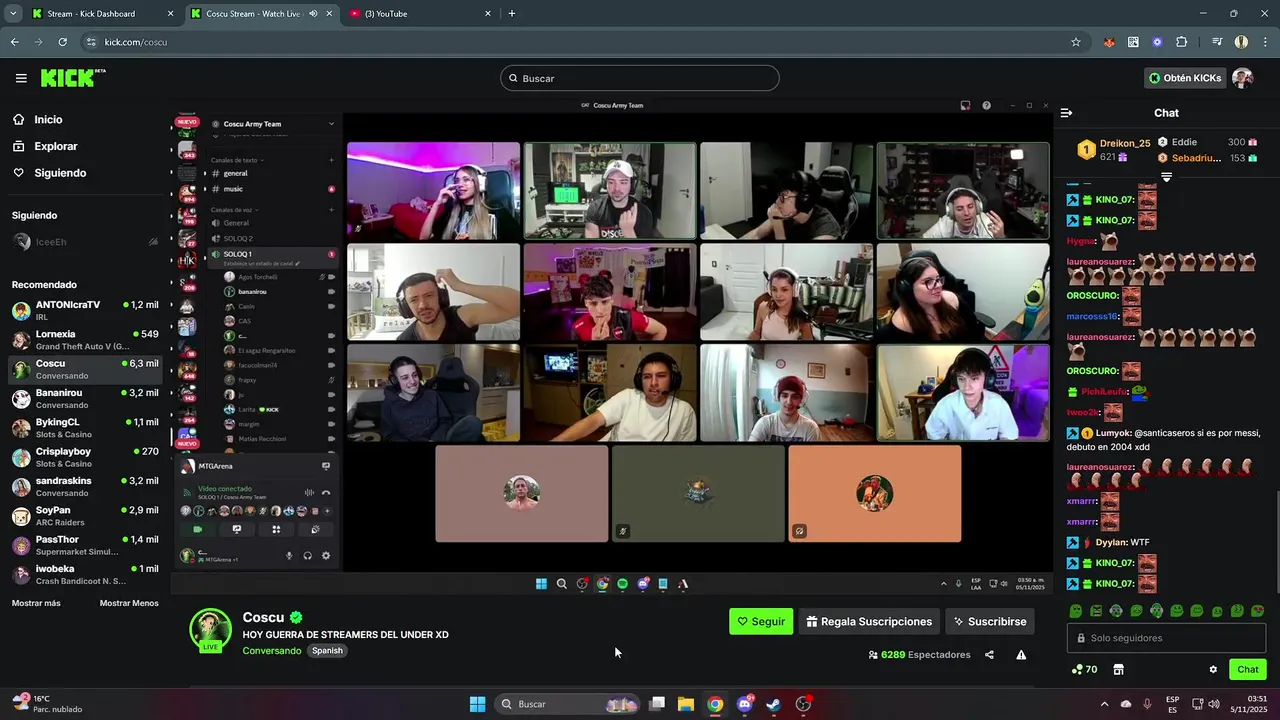The image size is (1280, 720).
Task: Open the Windows Start menu
Action: pos(477,704)
